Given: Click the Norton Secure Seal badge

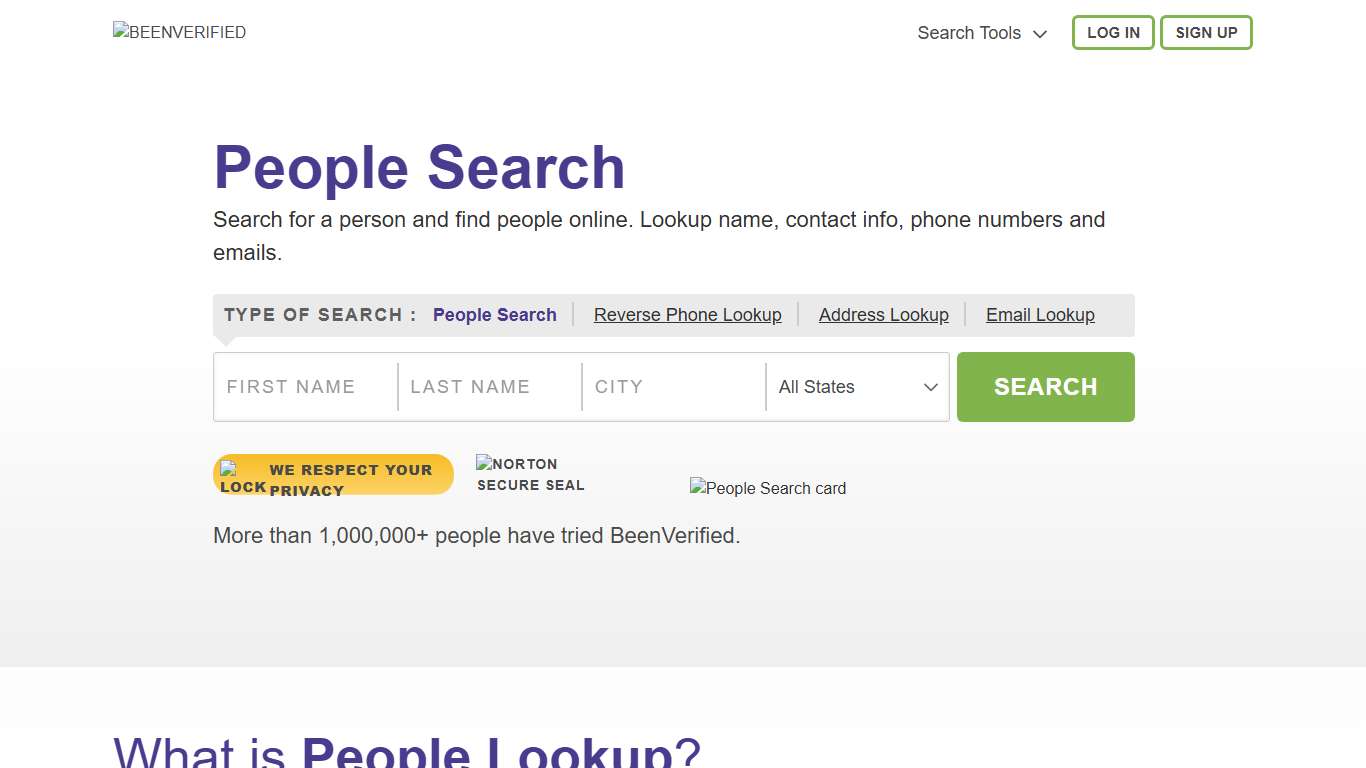Looking at the screenshot, I should pyautogui.click(x=530, y=474).
